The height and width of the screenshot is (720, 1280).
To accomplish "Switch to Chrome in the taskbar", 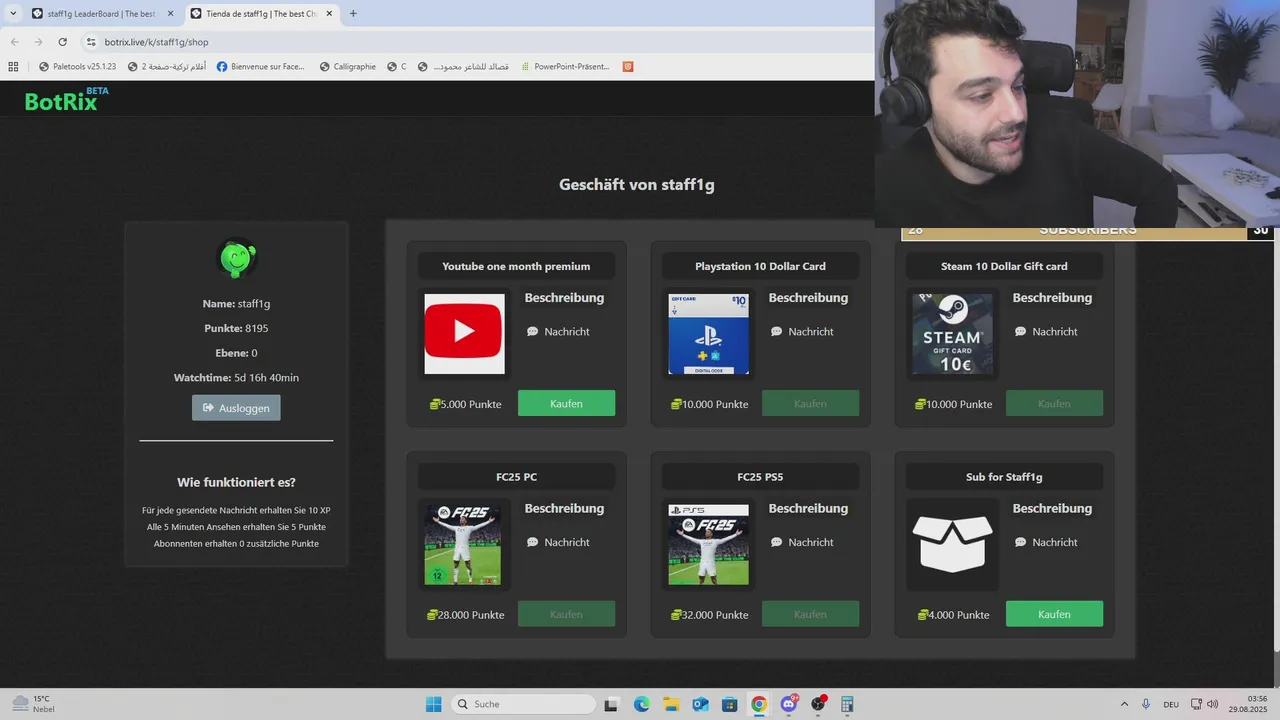I will (x=759, y=704).
